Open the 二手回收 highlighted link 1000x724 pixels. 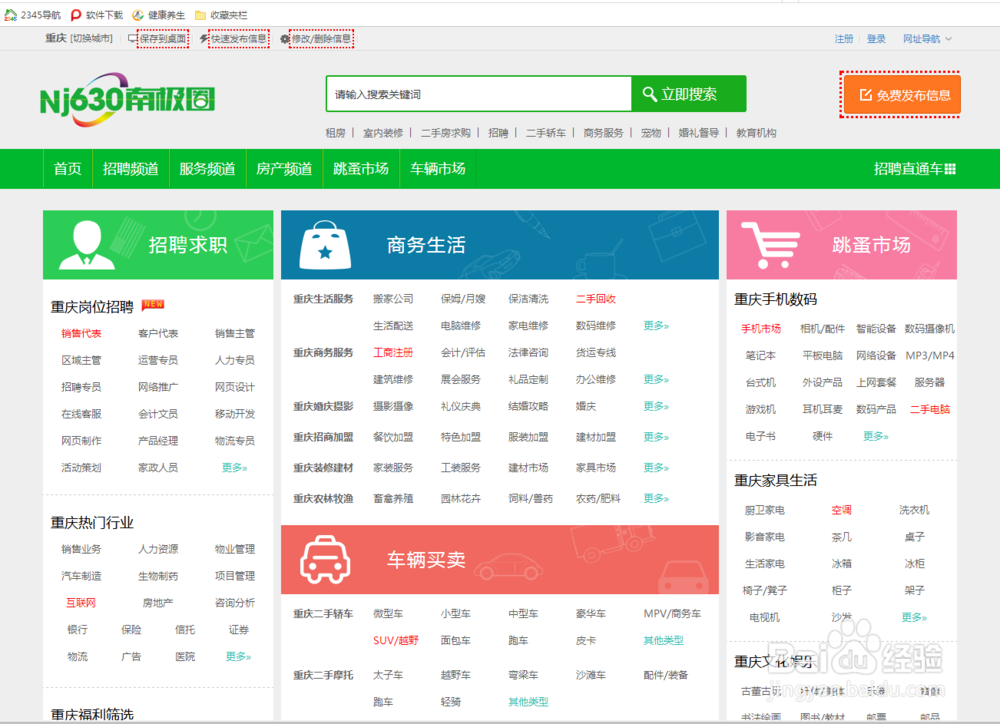point(595,298)
